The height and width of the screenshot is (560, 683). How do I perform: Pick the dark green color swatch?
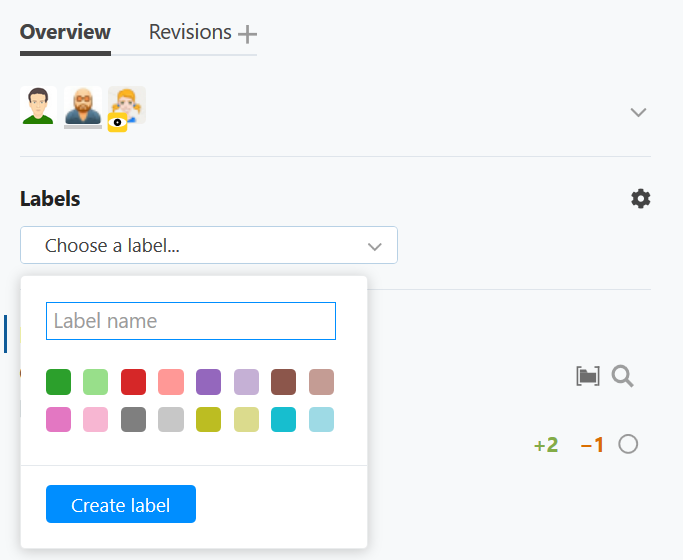click(x=59, y=382)
